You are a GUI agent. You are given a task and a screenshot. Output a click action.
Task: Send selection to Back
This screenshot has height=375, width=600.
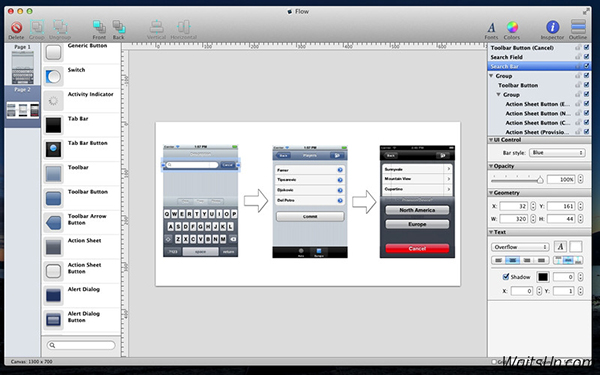click(x=118, y=27)
